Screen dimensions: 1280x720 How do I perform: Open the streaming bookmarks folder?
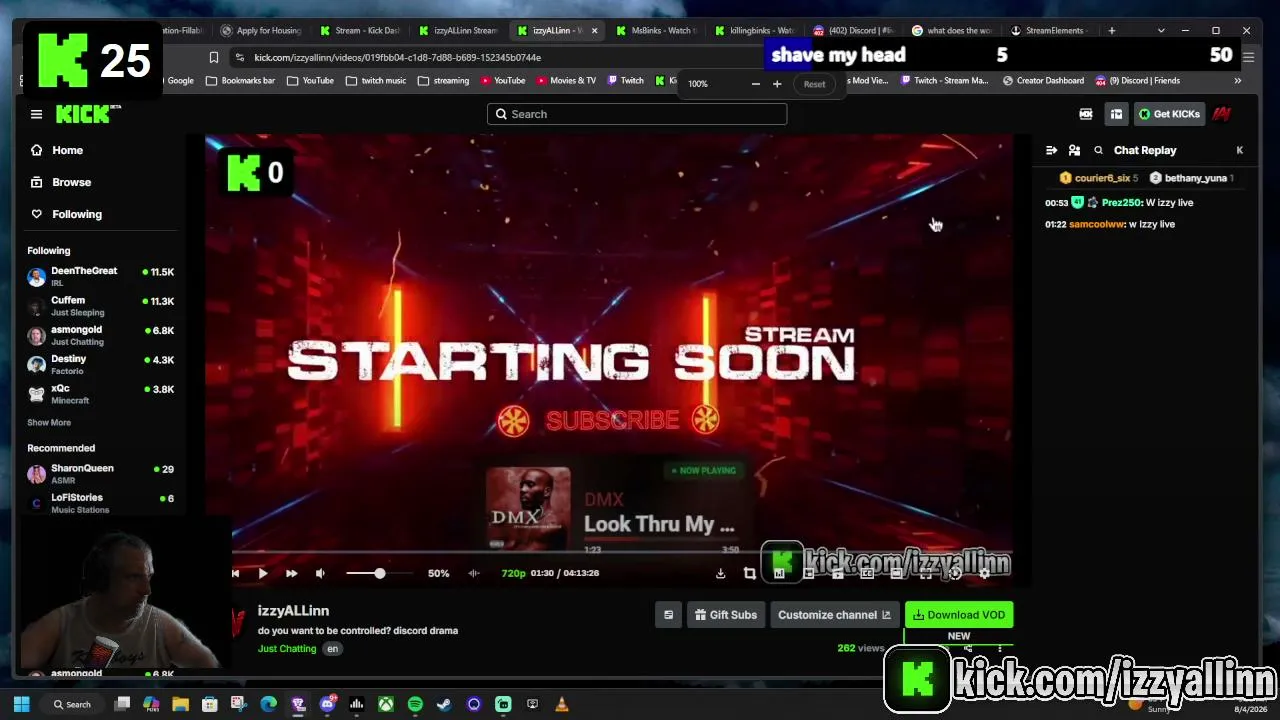[443, 81]
